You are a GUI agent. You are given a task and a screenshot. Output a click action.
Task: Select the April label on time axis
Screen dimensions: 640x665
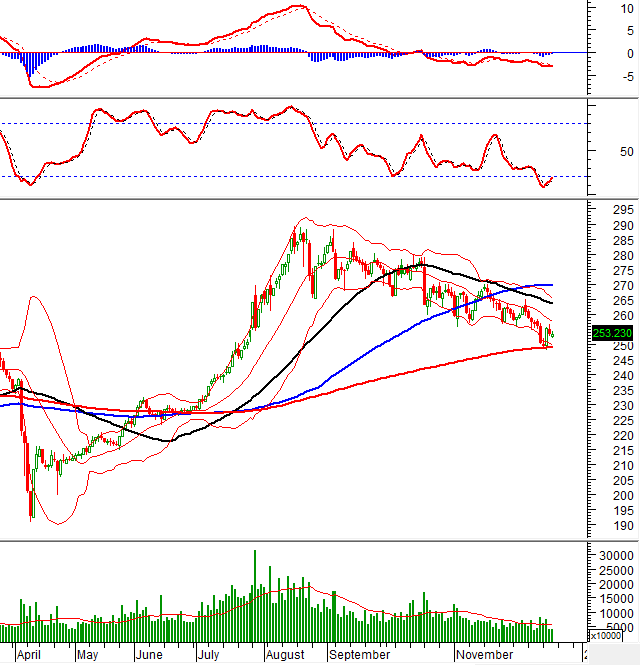(x=29, y=654)
